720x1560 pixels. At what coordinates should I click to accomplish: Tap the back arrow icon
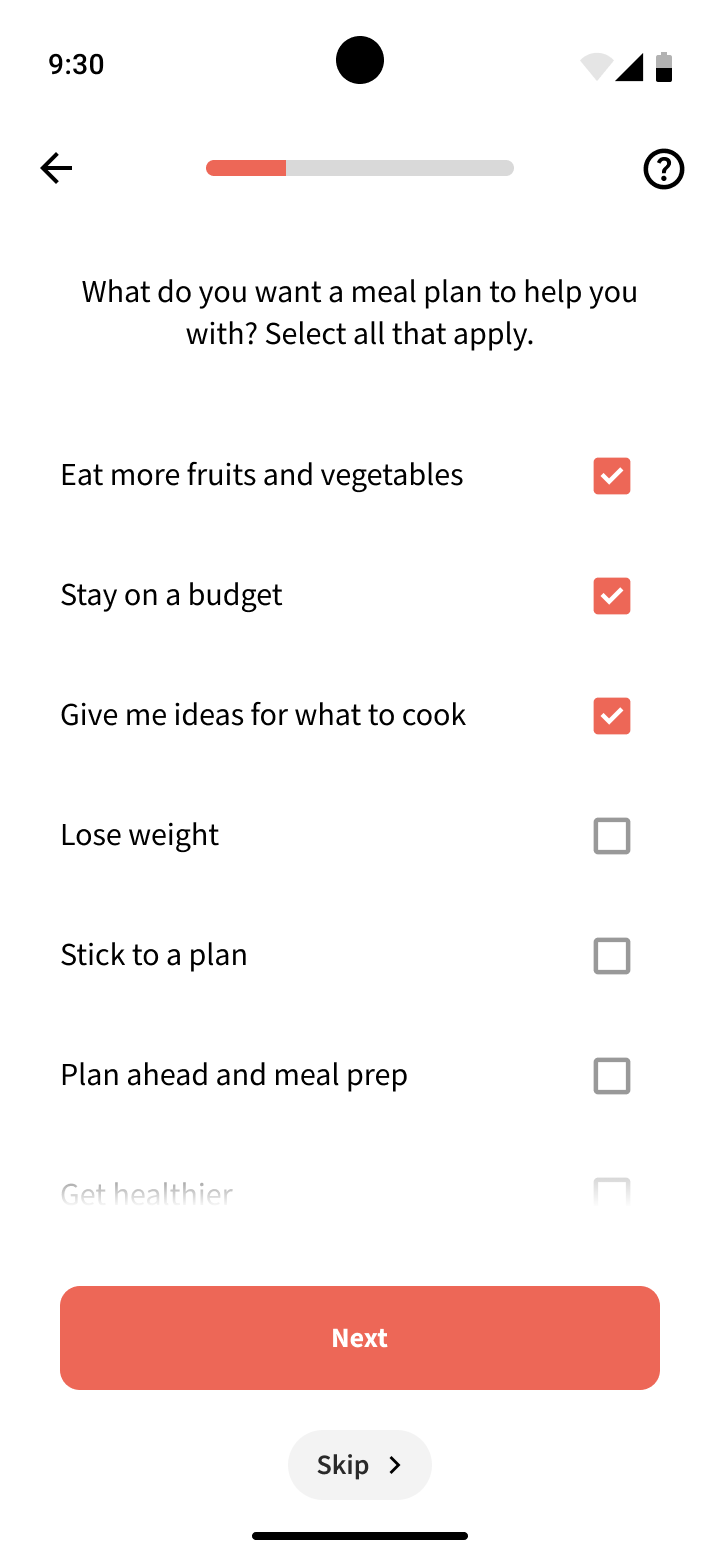(x=56, y=168)
